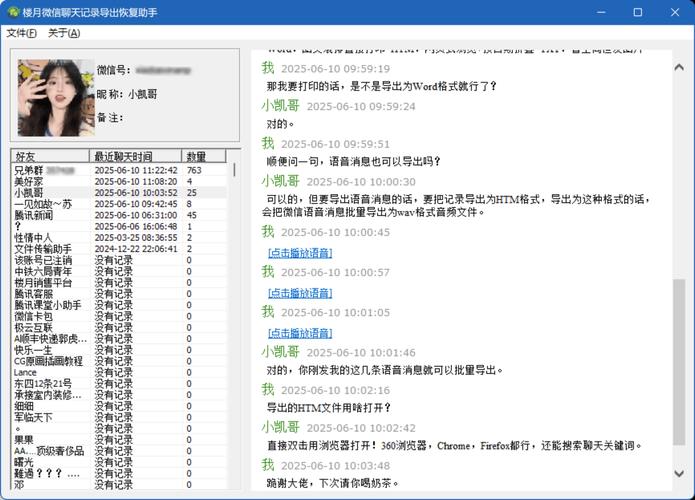Open the 关于(A) menu
Image resolution: width=695 pixels, height=500 pixels.
coord(64,33)
